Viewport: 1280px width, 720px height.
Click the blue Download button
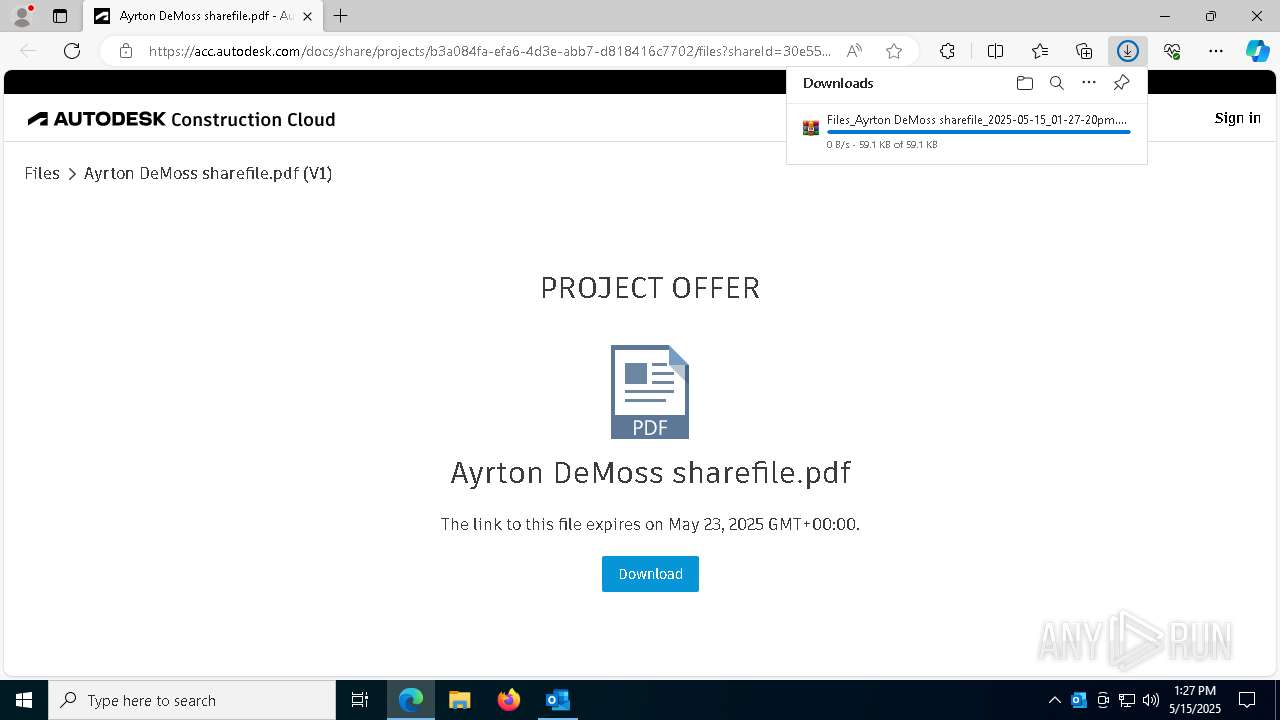tap(650, 574)
